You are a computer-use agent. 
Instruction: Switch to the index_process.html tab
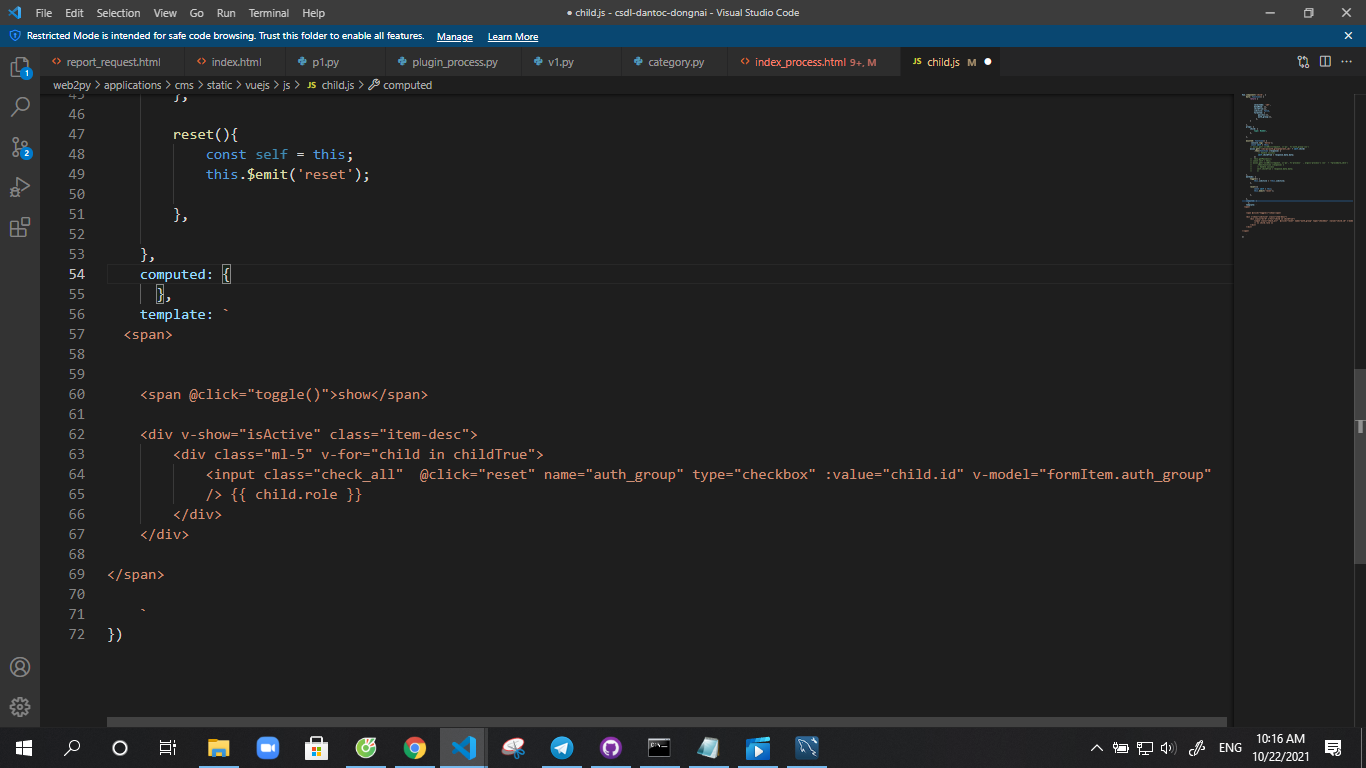[x=800, y=62]
